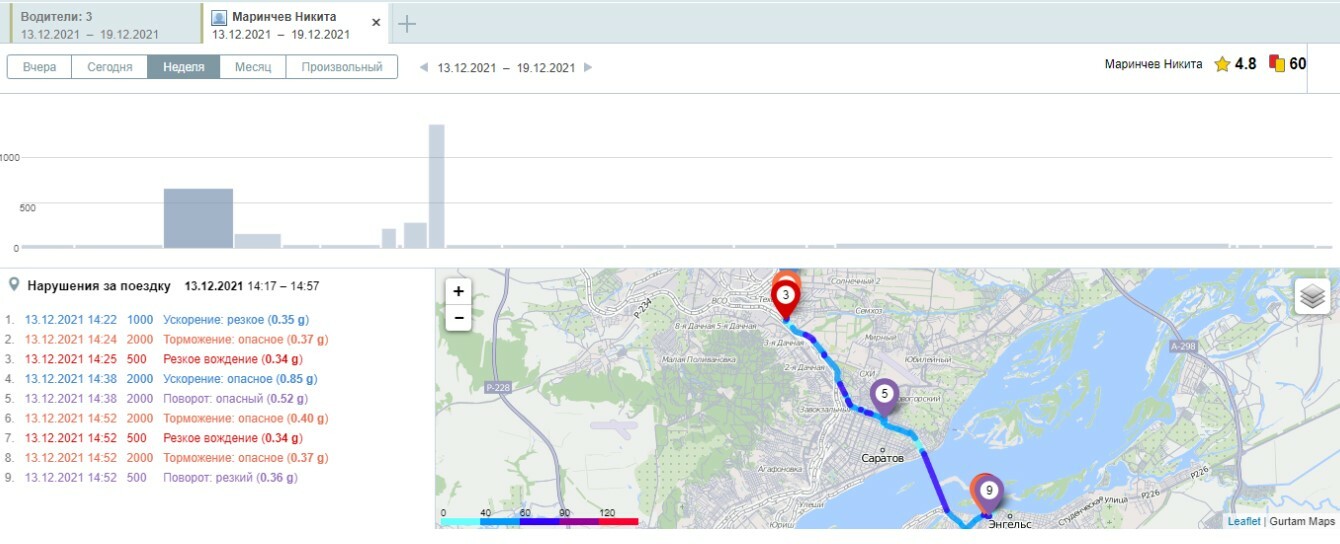Screen dimensions: 1340x544
Task: Click map marker number 9
Action: [988, 491]
